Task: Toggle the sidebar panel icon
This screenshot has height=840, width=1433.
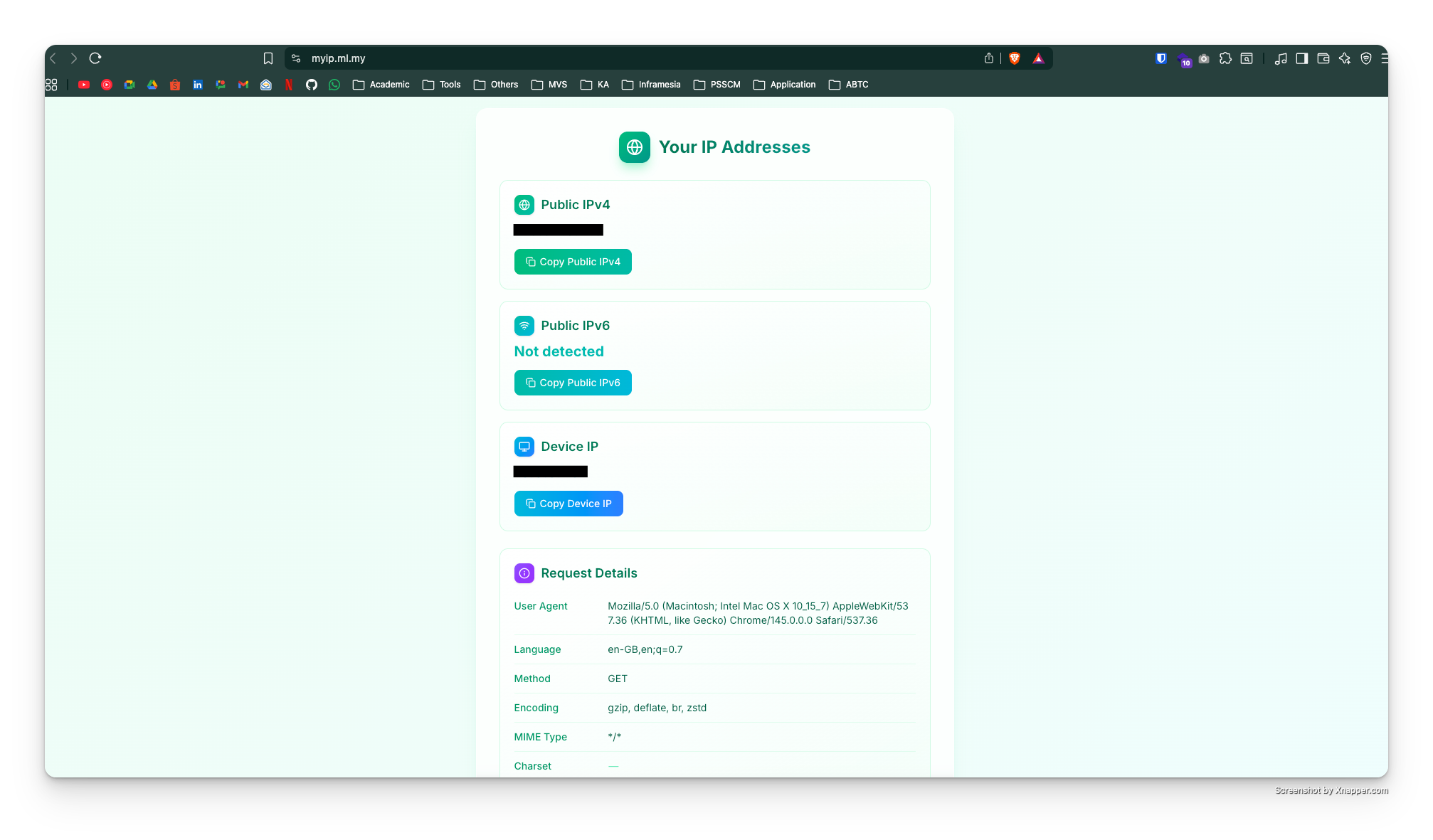Action: click(1302, 58)
